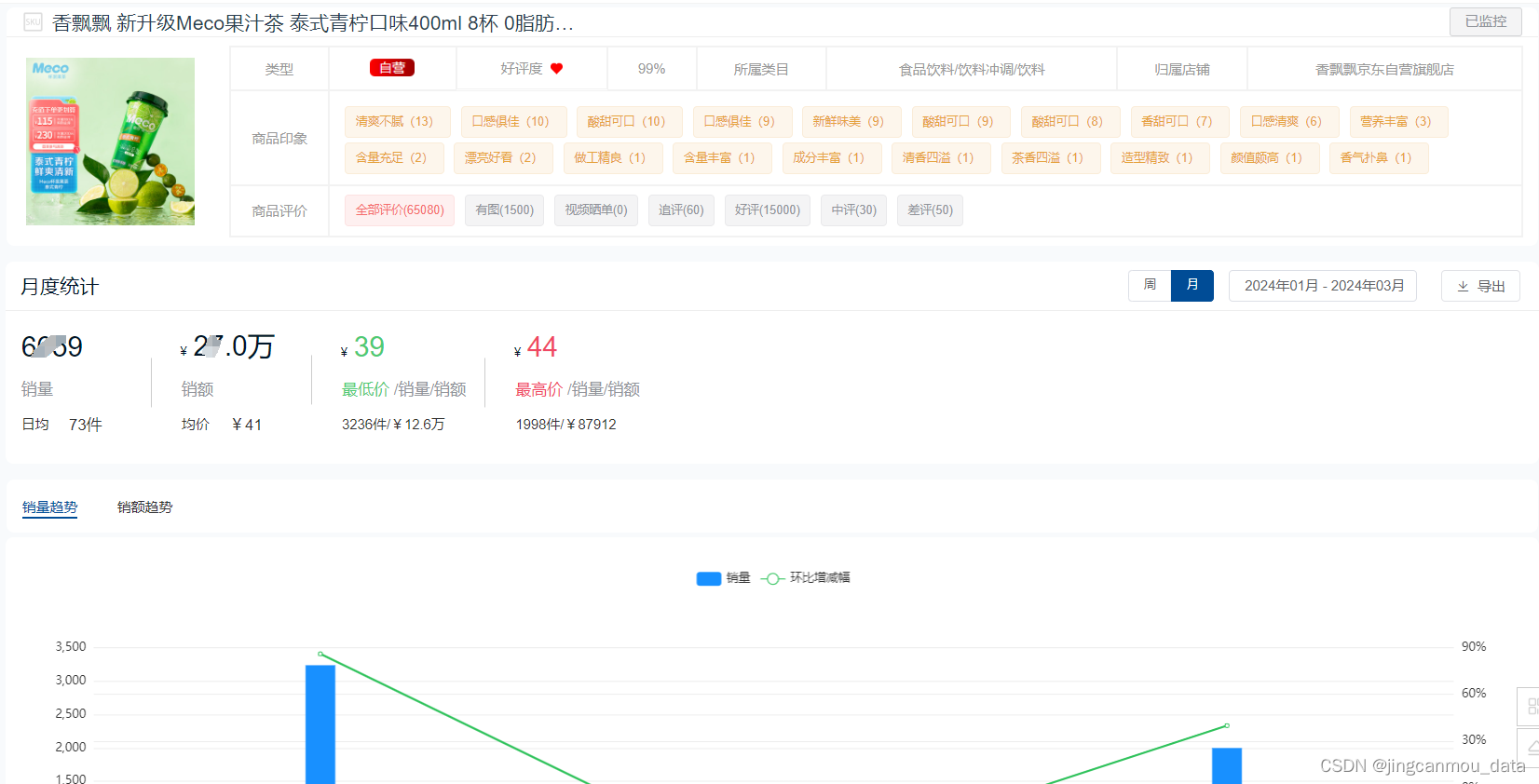Click the 清香四溢 (1) impression tag
Viewport: 1539px width, 784px height.
[941, 158]
